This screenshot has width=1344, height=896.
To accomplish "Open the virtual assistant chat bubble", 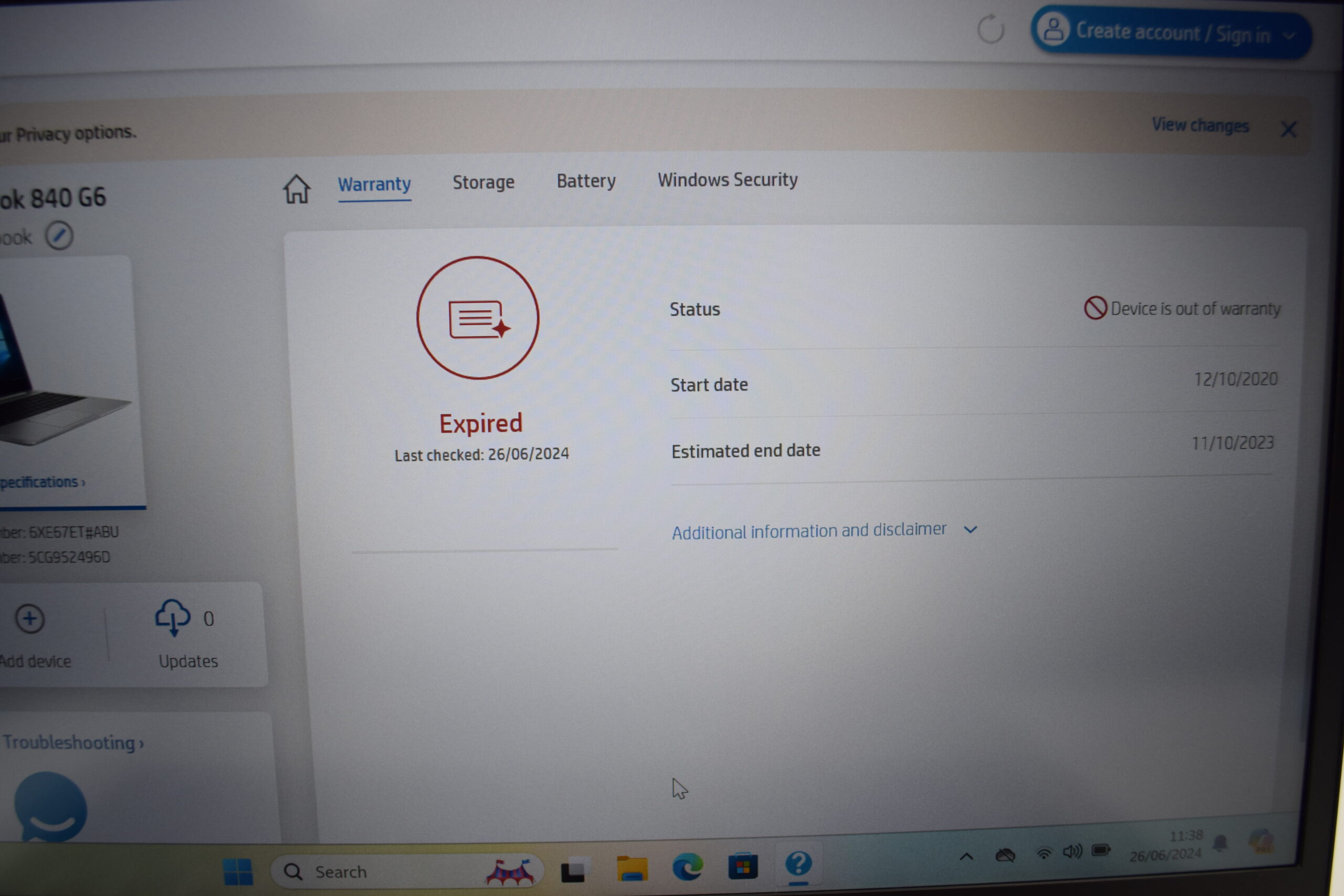I will (51, 806).
